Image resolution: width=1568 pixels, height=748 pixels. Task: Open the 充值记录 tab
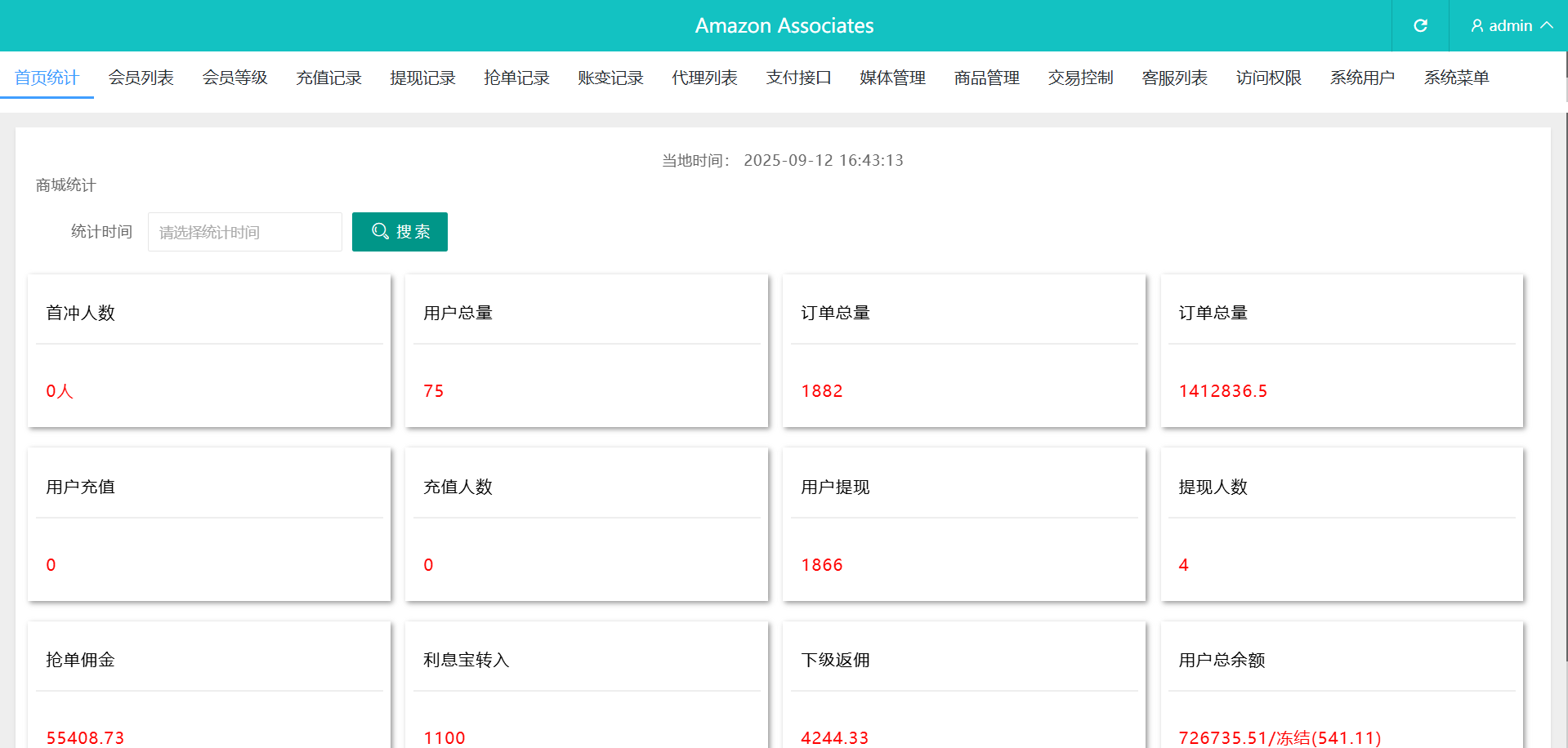328,78
